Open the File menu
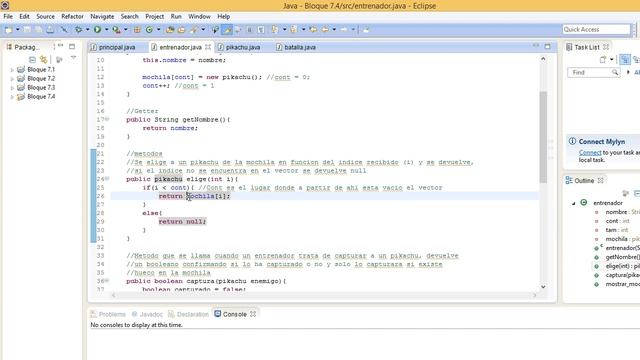Screen dimensions: 640x360 8,16
